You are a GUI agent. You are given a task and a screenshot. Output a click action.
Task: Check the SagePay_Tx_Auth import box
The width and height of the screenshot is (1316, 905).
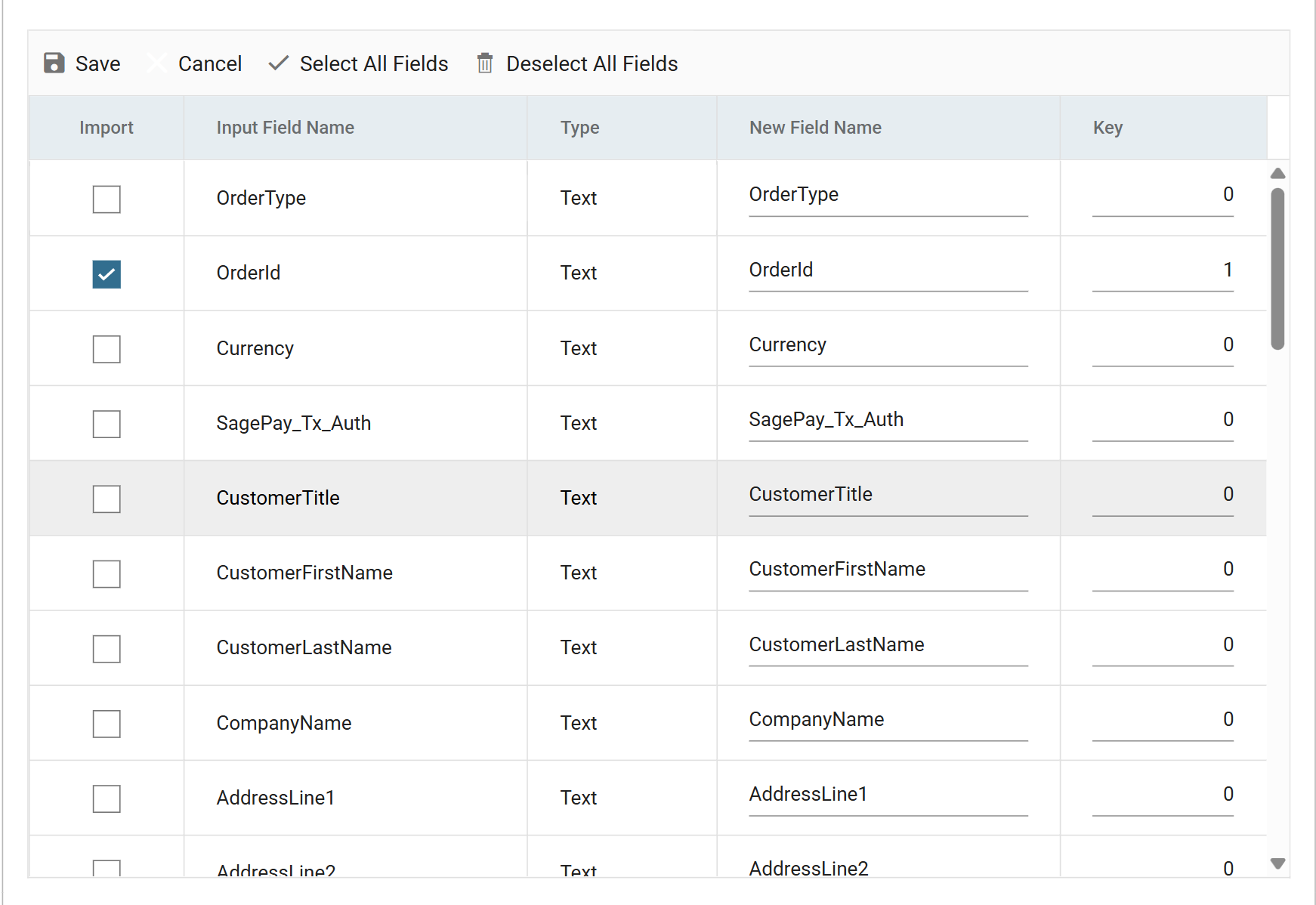[x=107, y=424]
